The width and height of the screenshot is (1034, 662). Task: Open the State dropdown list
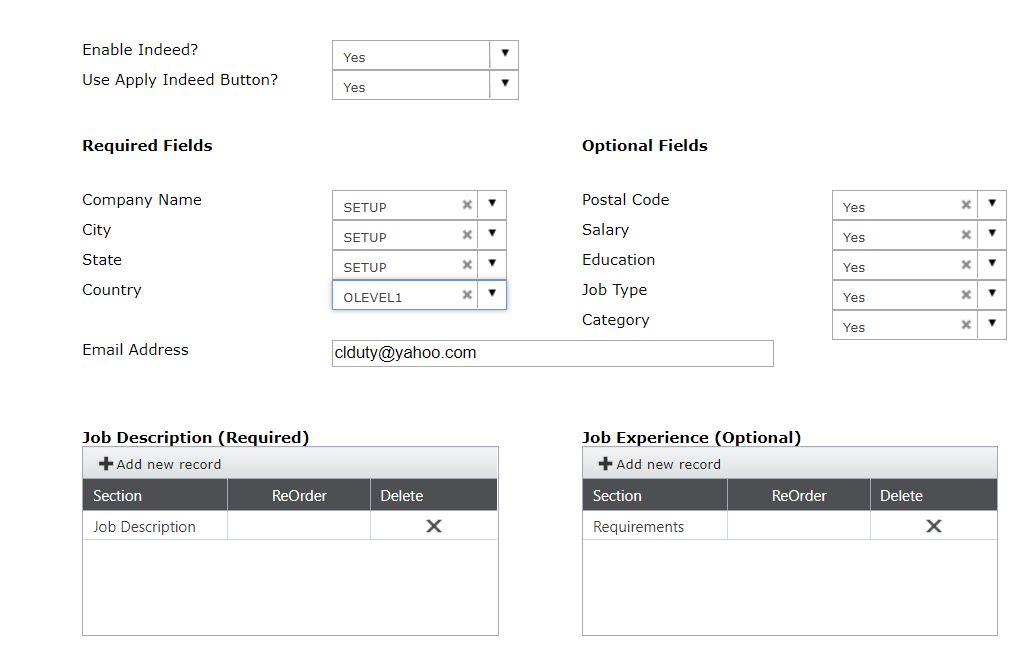click(x=492, y=264)
